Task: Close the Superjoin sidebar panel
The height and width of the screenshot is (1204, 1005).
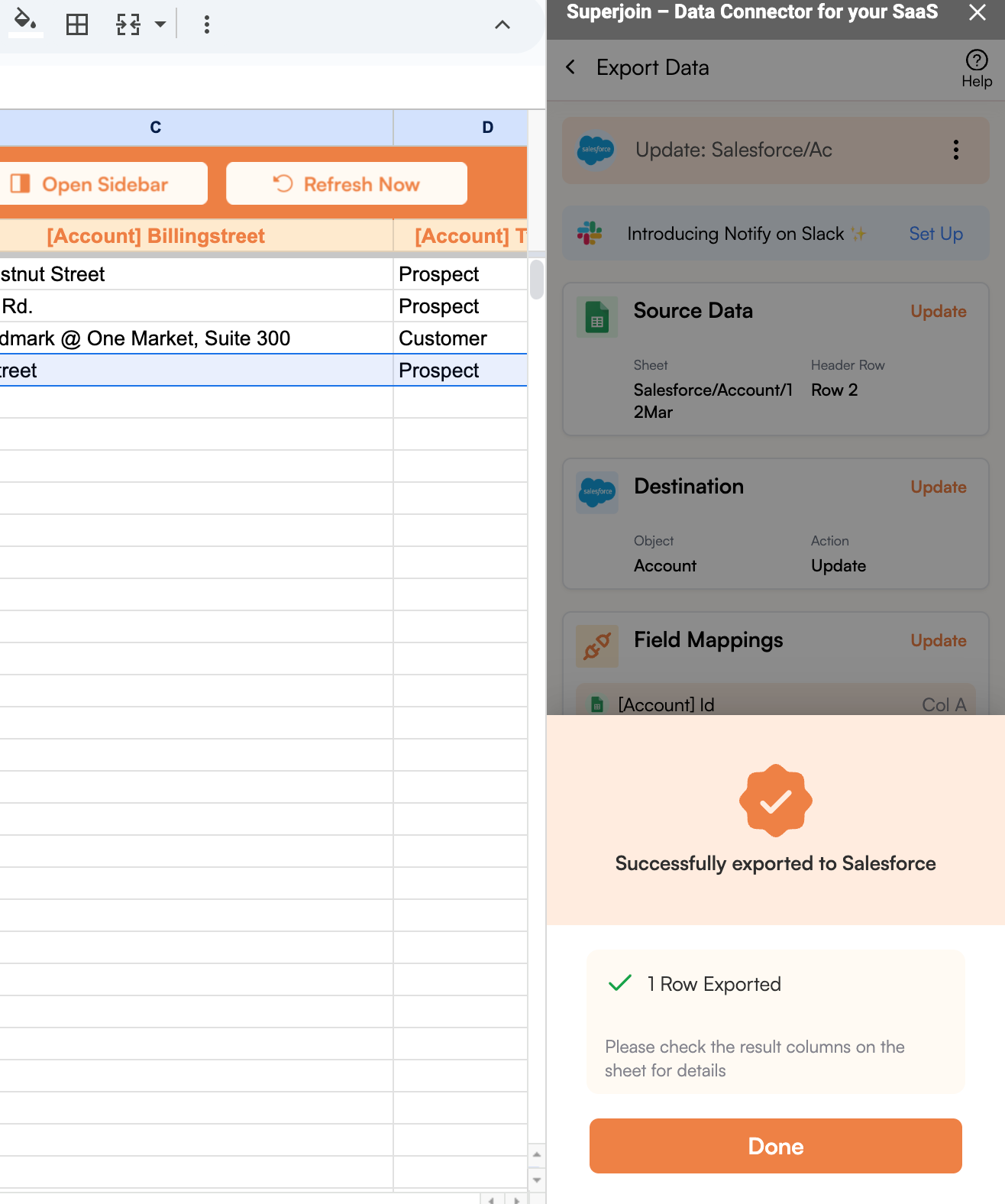Action: [x=977, y=12]
